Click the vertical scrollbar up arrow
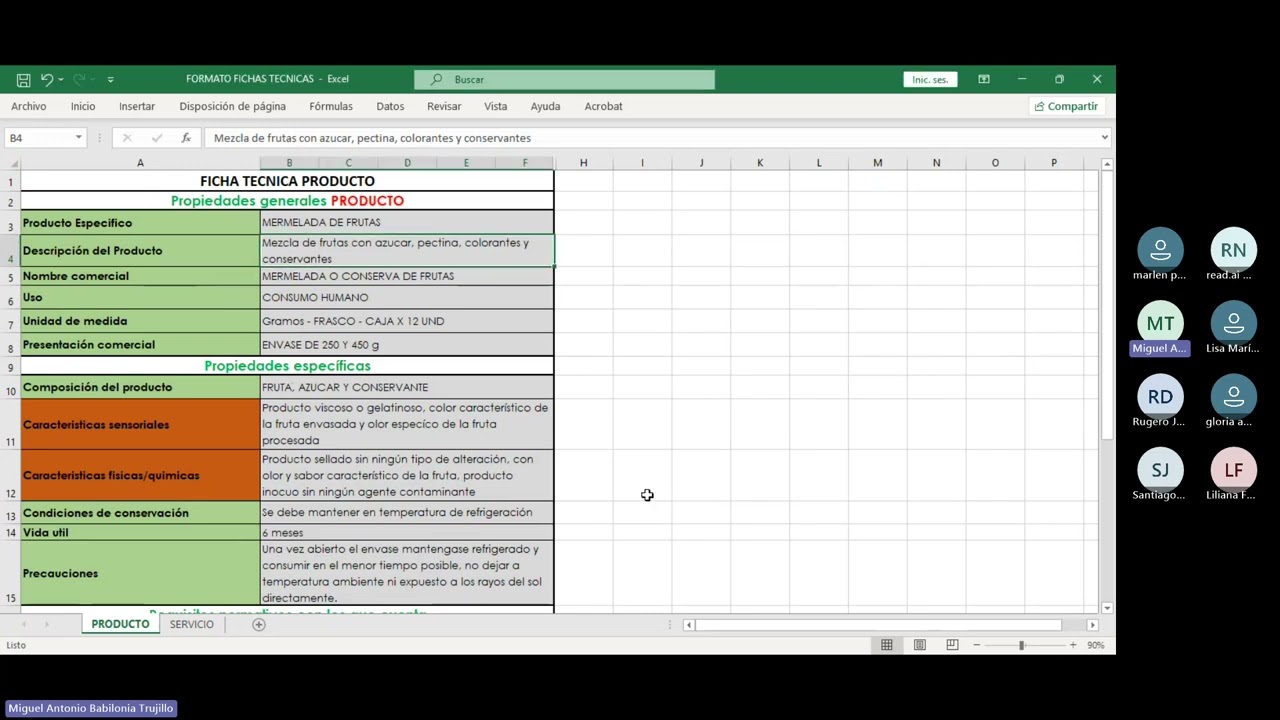The width and height of the screenshot is (1280, 720). [1107, 164]
